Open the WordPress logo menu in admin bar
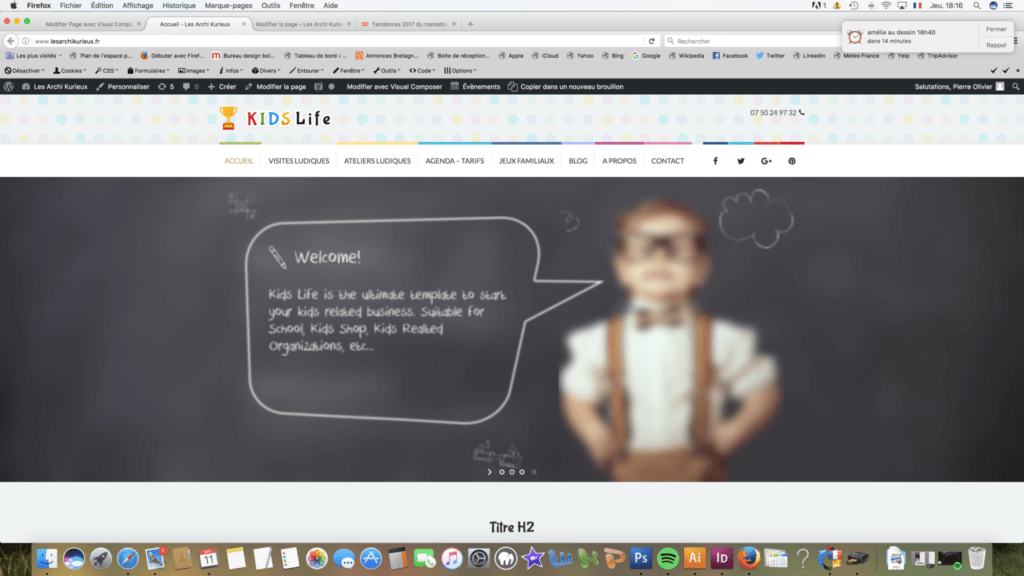Image resolution: width=1024 pixels, height=576 pixels. pyautogui.click(x=8, y=86)
